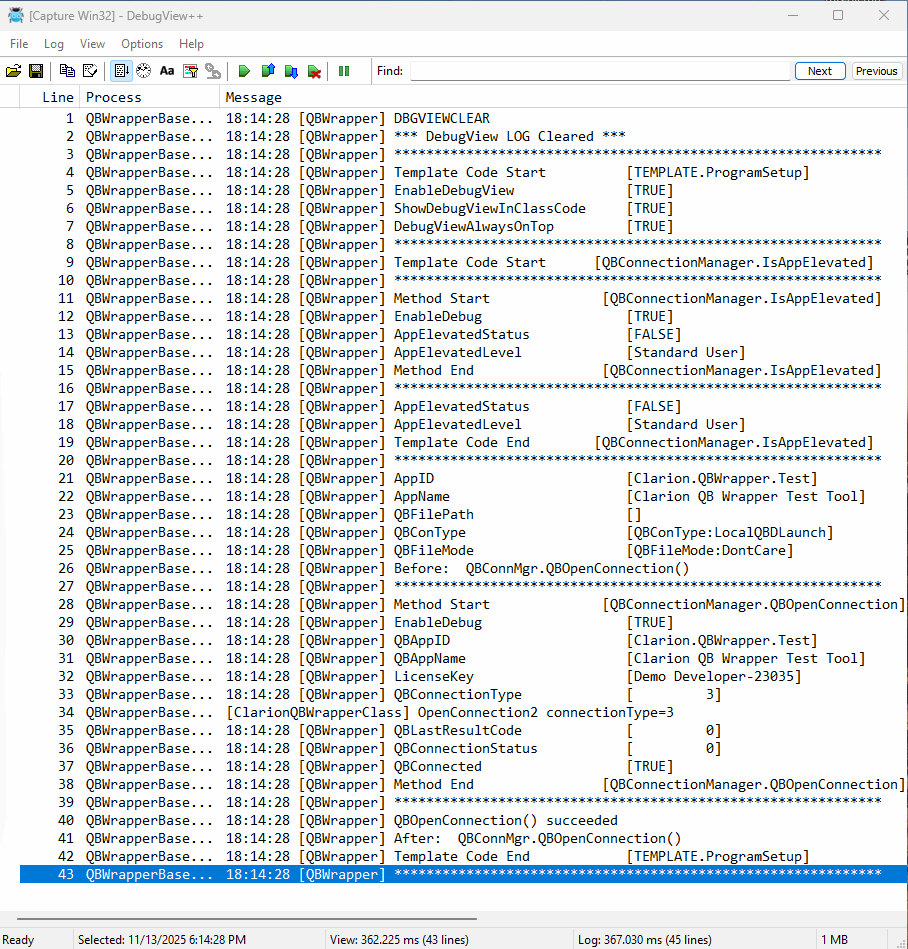The height and width of the screenshot is (949, 908).
Task: Open the File menu
Action: click(19, 44)
